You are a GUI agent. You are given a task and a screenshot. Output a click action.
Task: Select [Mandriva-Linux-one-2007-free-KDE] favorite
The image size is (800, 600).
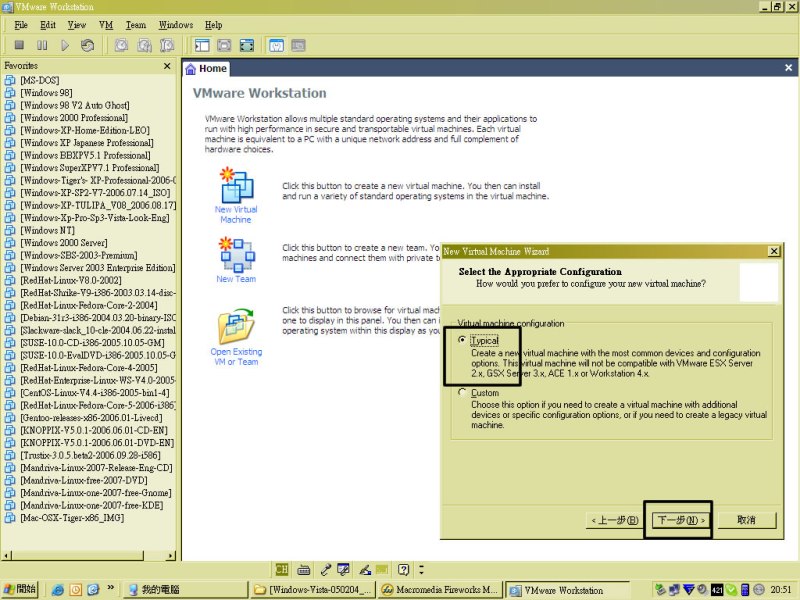point(92,505)
